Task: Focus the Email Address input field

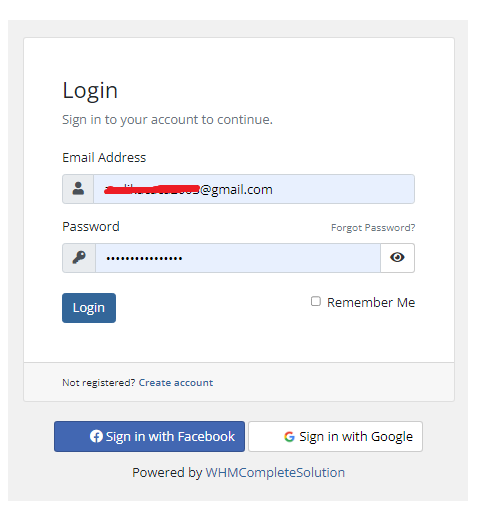Action: click(x=254, y=189)
